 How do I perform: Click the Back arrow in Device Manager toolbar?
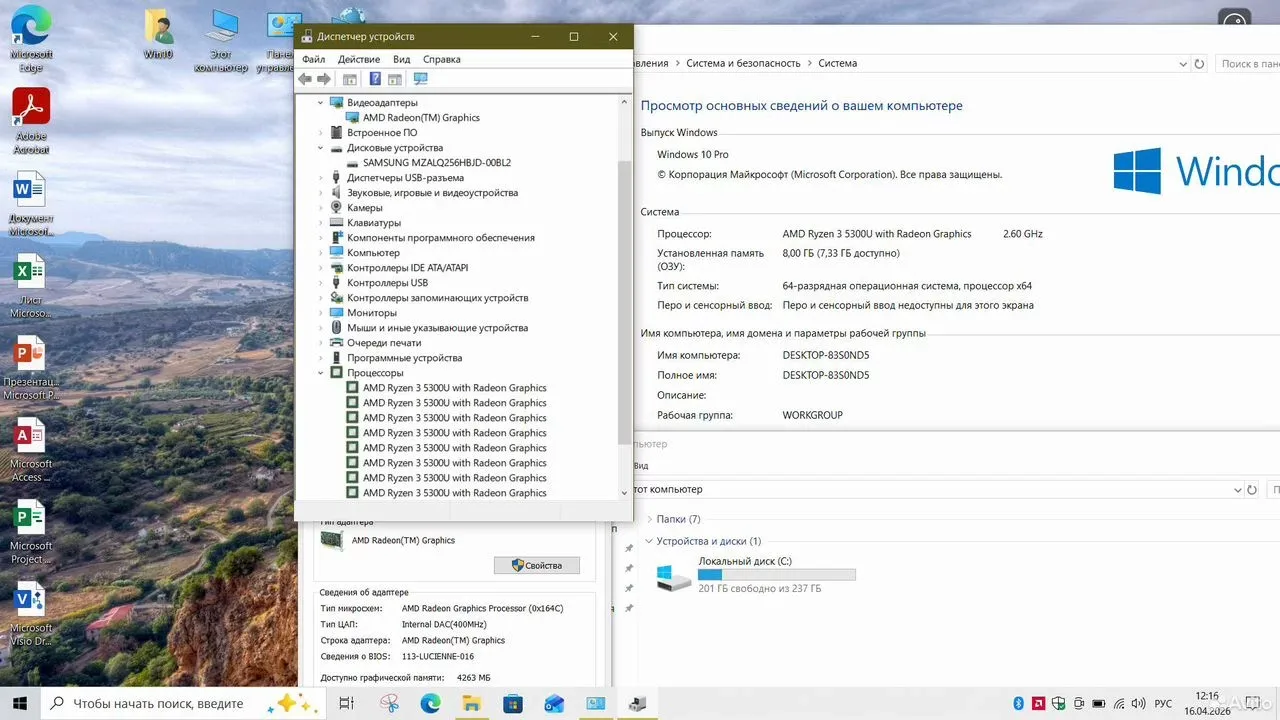pyautogui.click(x=305, y=79)
